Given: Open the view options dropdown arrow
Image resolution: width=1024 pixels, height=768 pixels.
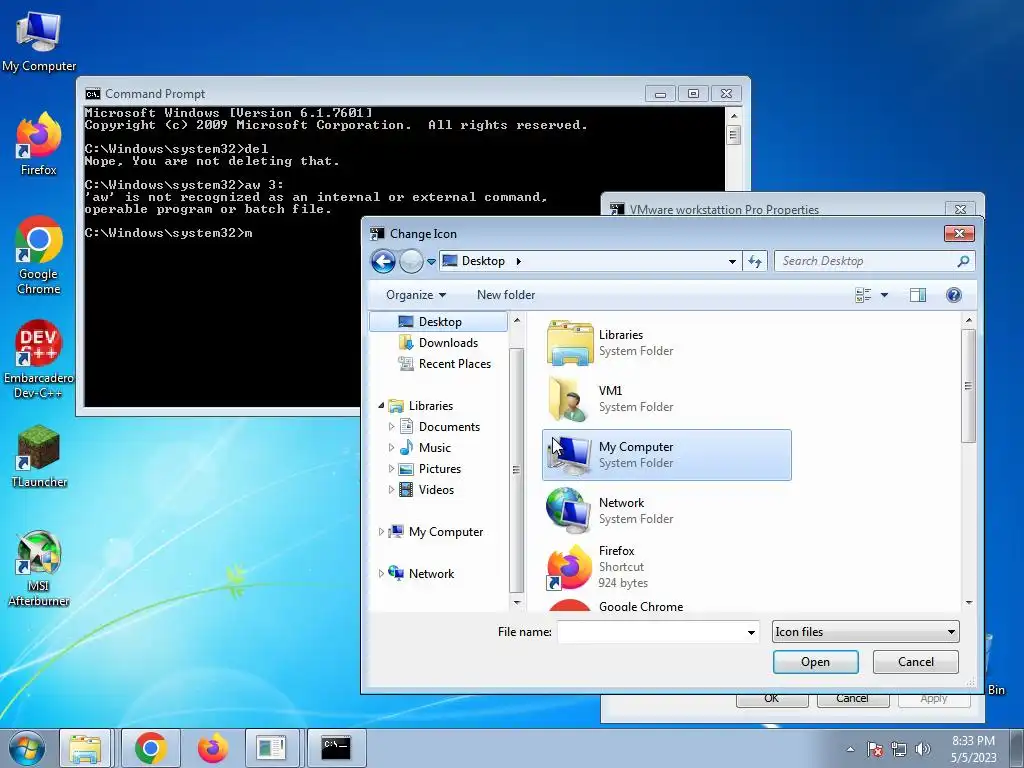Looking at the screenshot, I should tap(884, 295).
